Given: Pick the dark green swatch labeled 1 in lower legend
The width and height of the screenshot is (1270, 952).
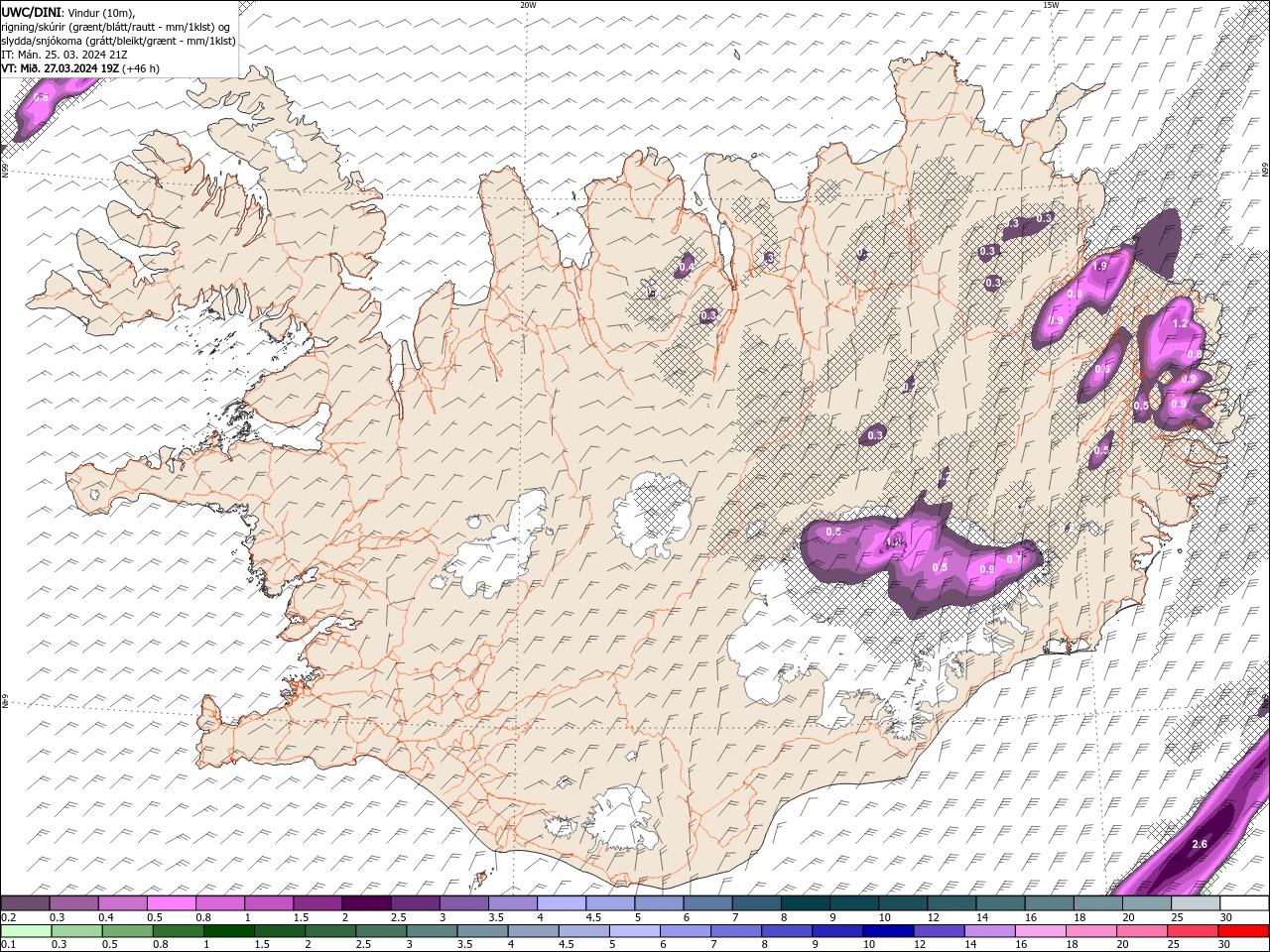Looking at the screenshot, I should click(228, 931).
